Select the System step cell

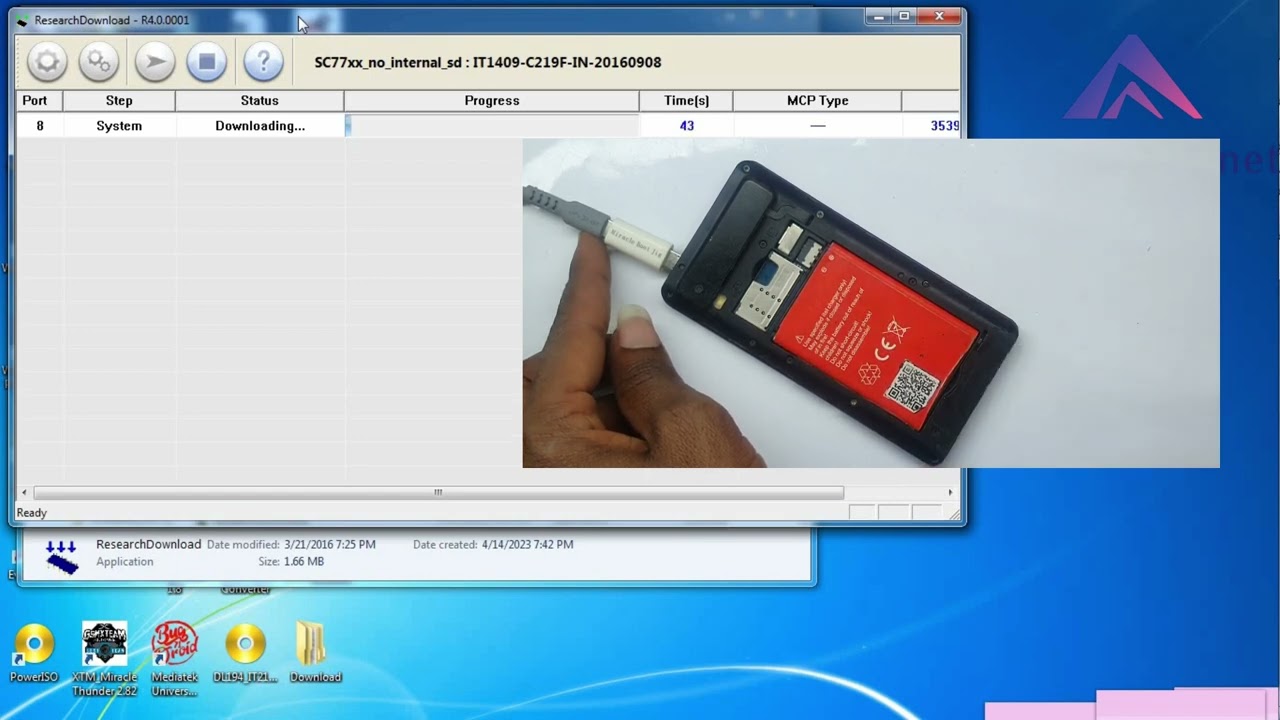tap(119, 126)
